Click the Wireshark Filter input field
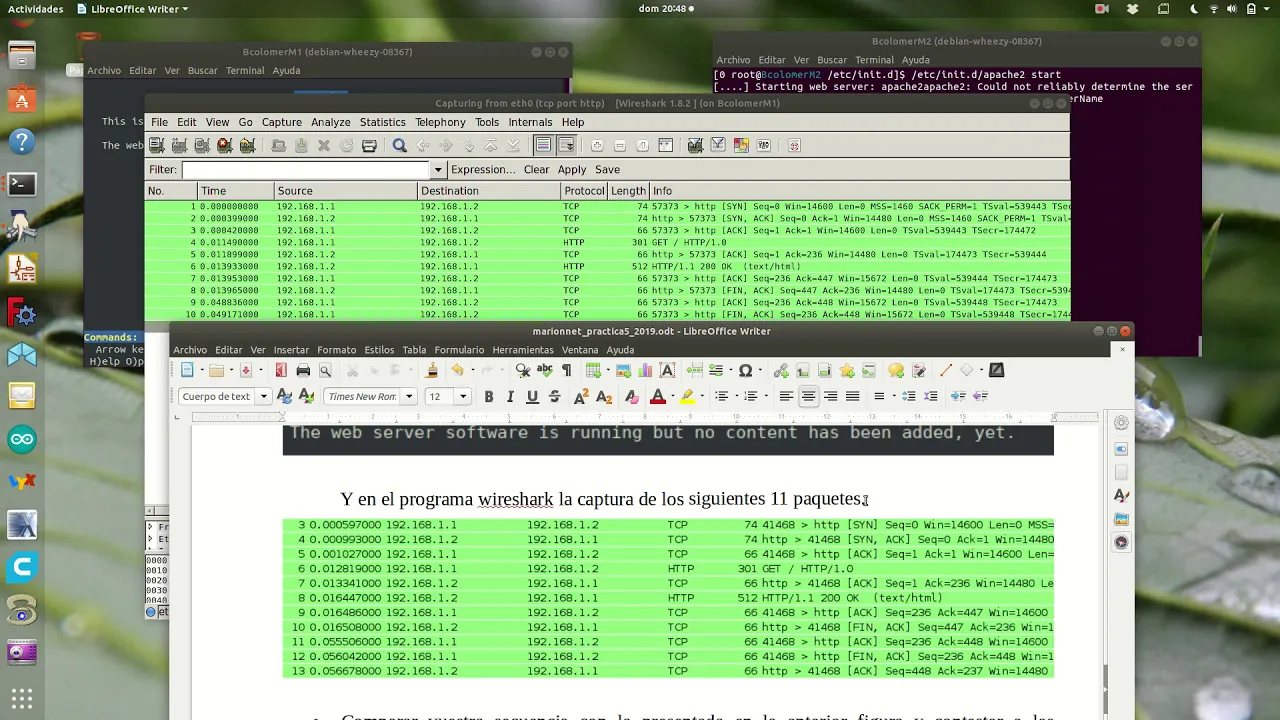The image size is (1280, 720). click(x=306, y=169)
